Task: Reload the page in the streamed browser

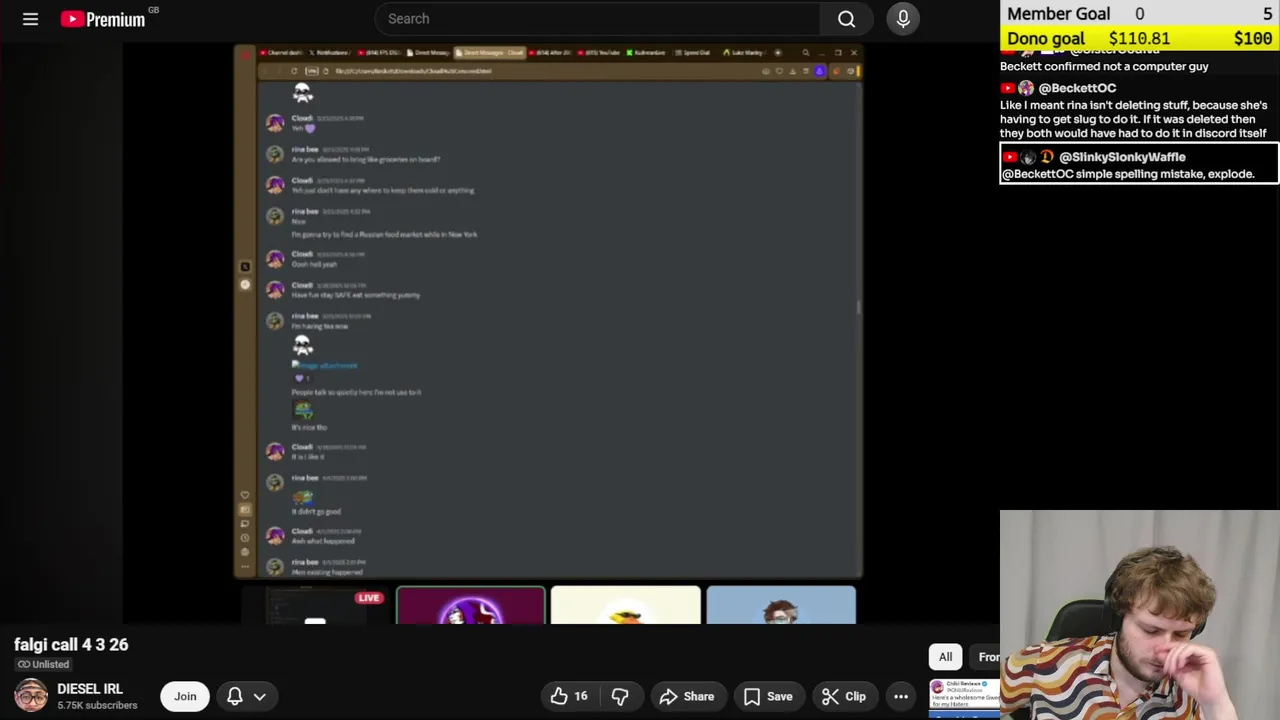Action: coord(294,71)
